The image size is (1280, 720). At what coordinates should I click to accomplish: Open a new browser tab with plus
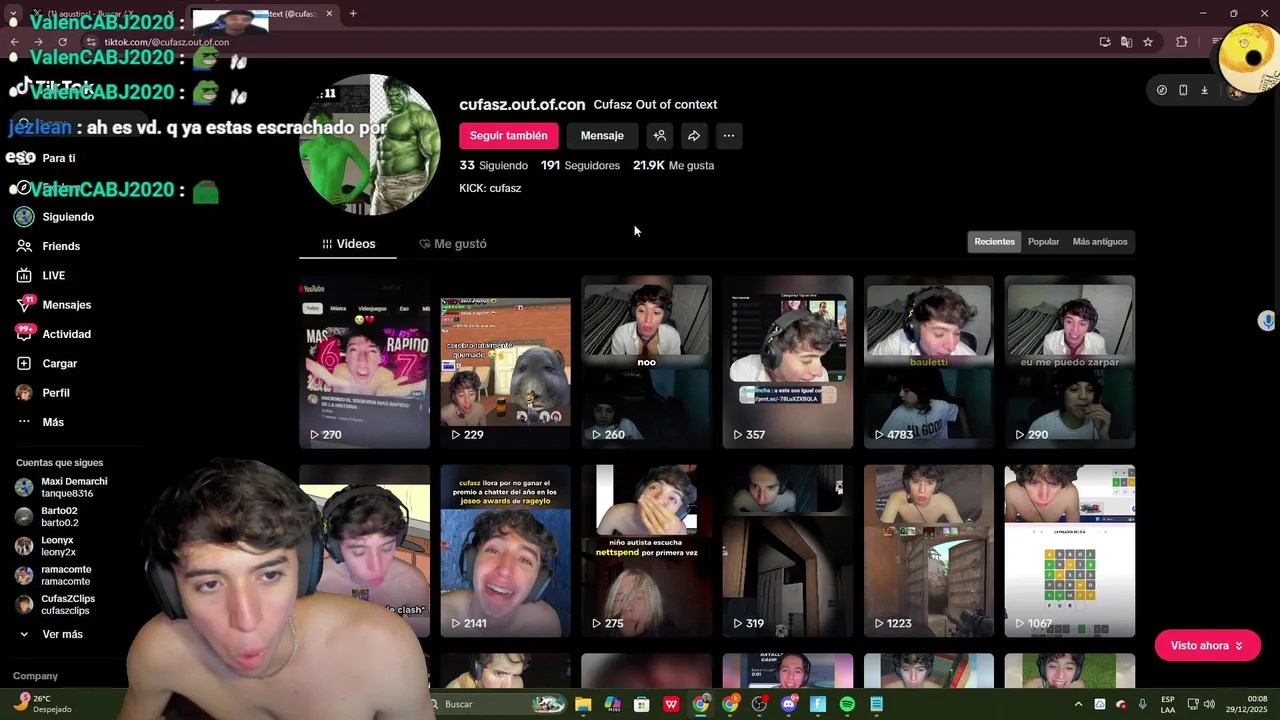(x=353, y=14)
